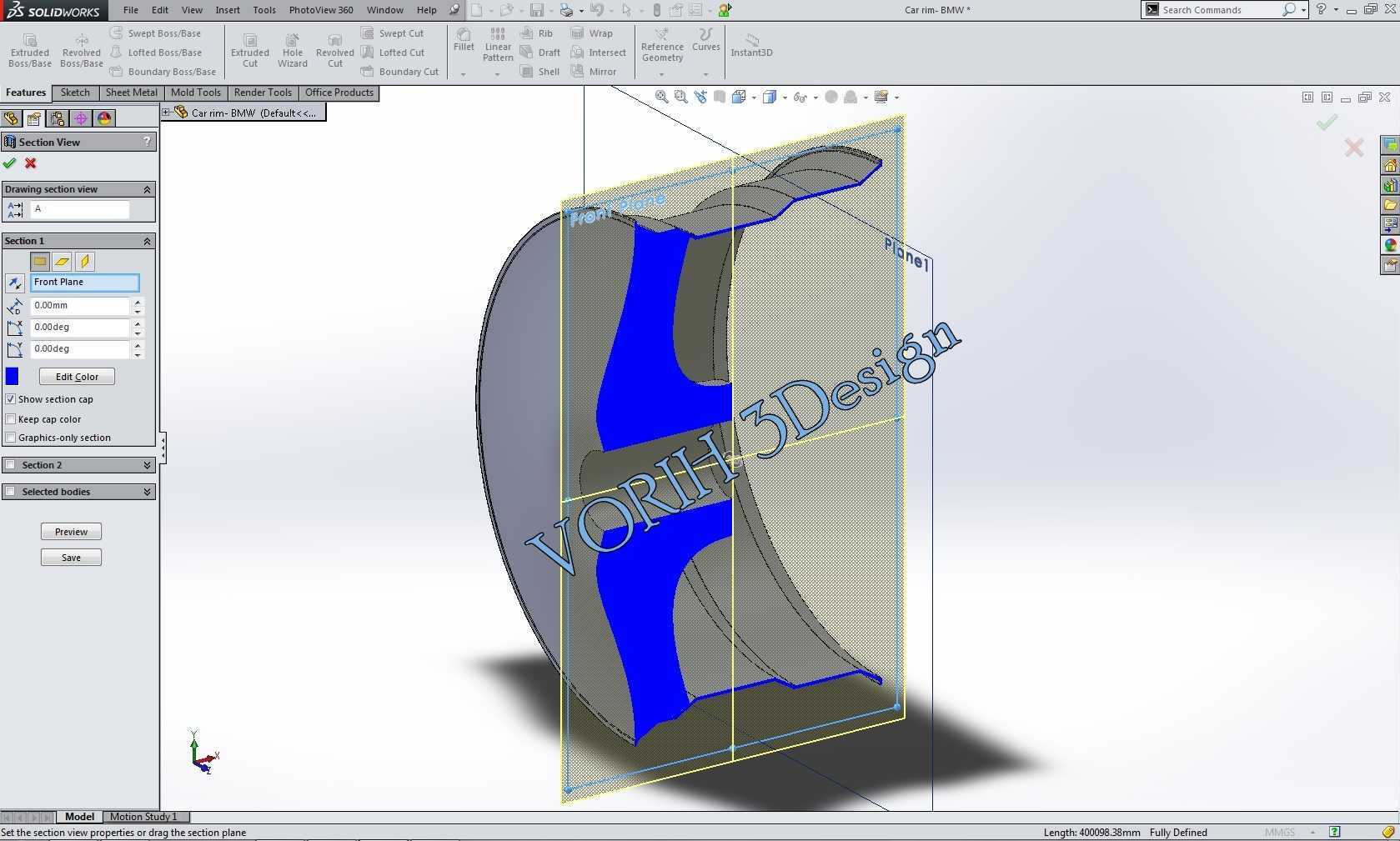The image size is (1400, 841).
Task: Select the Top plane section button
Action: coord(62,262)
